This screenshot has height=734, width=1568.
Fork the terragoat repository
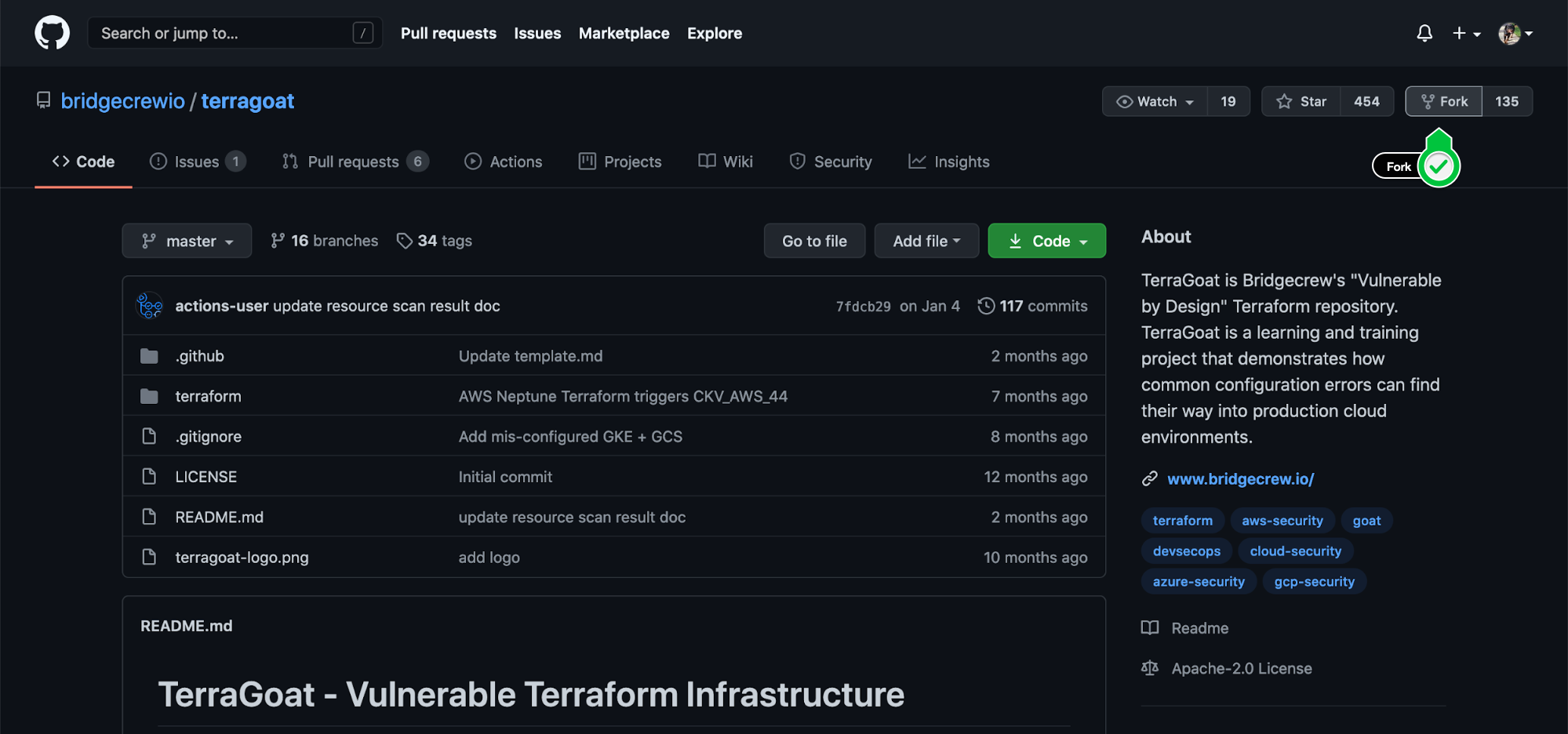coord(1443,101)
